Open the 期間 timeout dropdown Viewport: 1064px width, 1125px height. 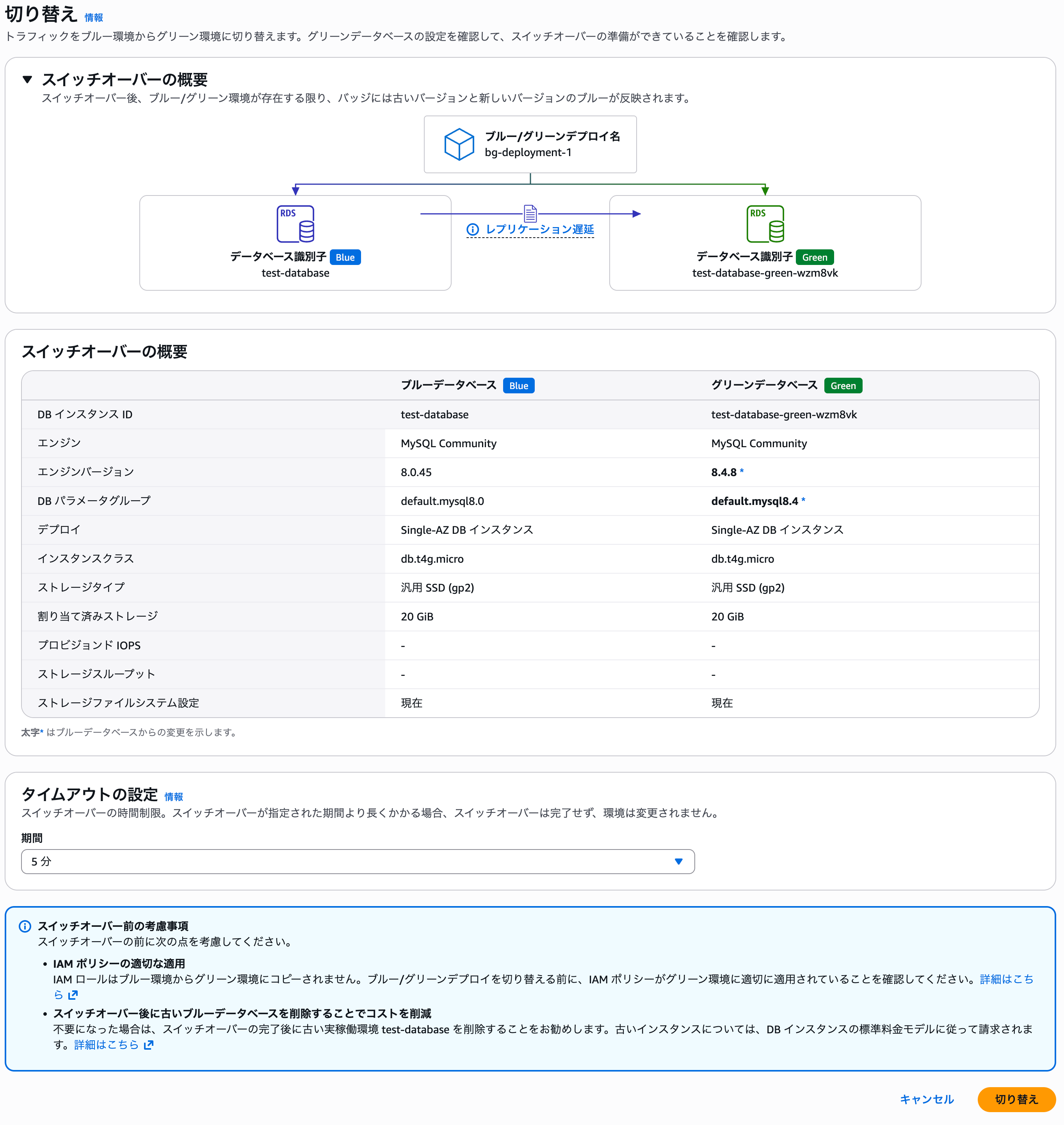[x=357, y=861]
